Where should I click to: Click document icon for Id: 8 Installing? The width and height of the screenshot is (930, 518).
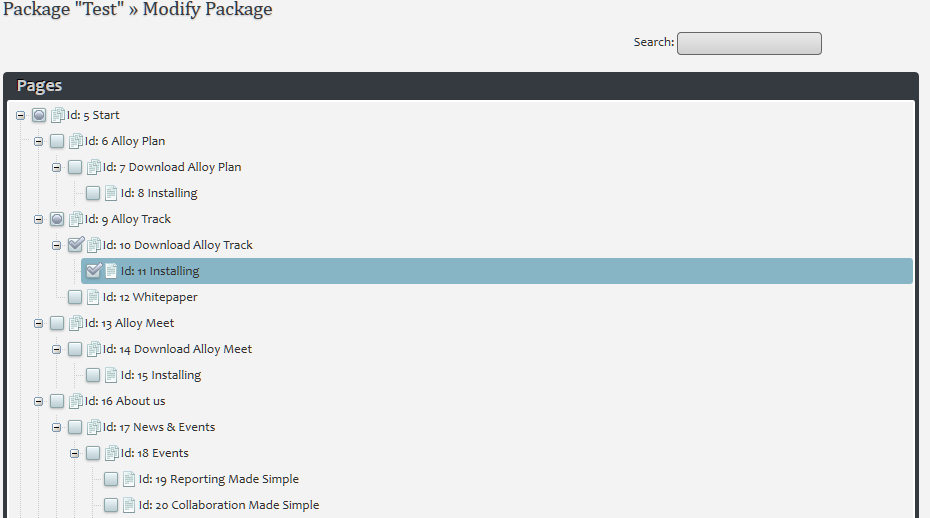(112, 193)
